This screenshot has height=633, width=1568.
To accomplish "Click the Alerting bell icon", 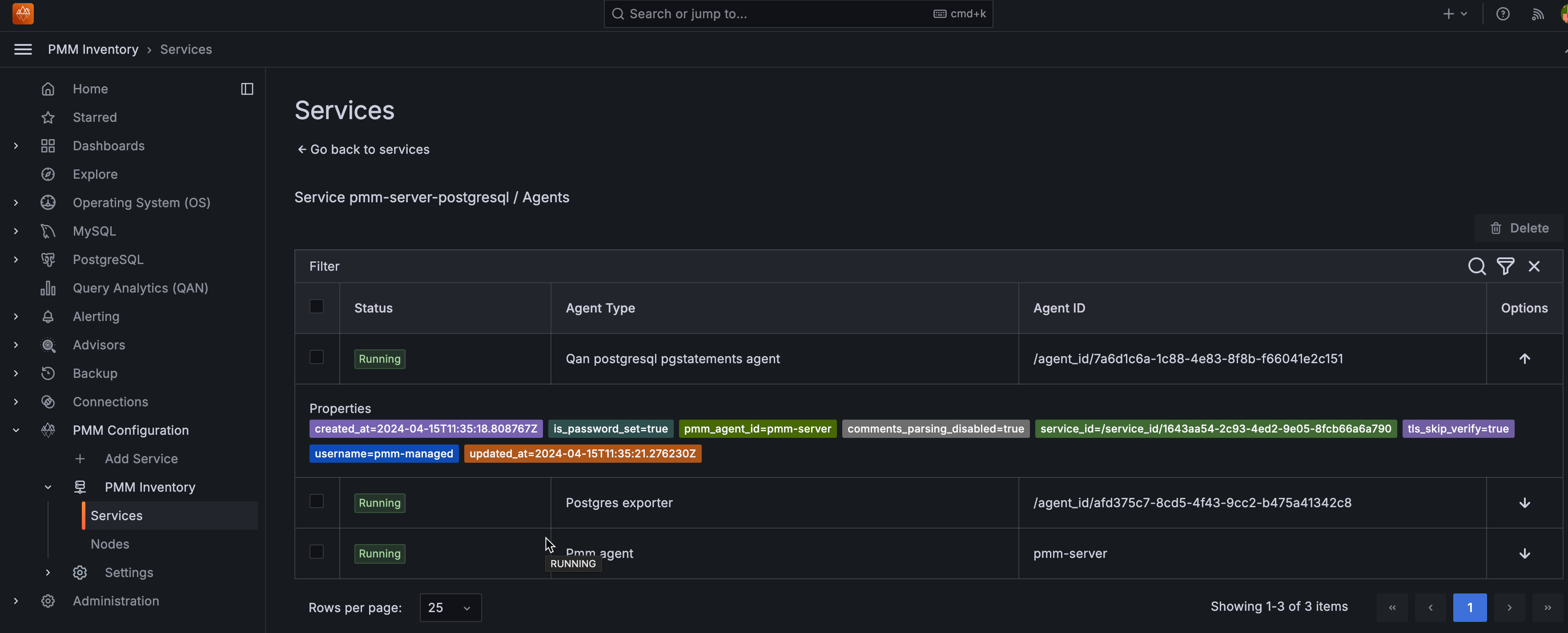I will click(x=48, y=316).
